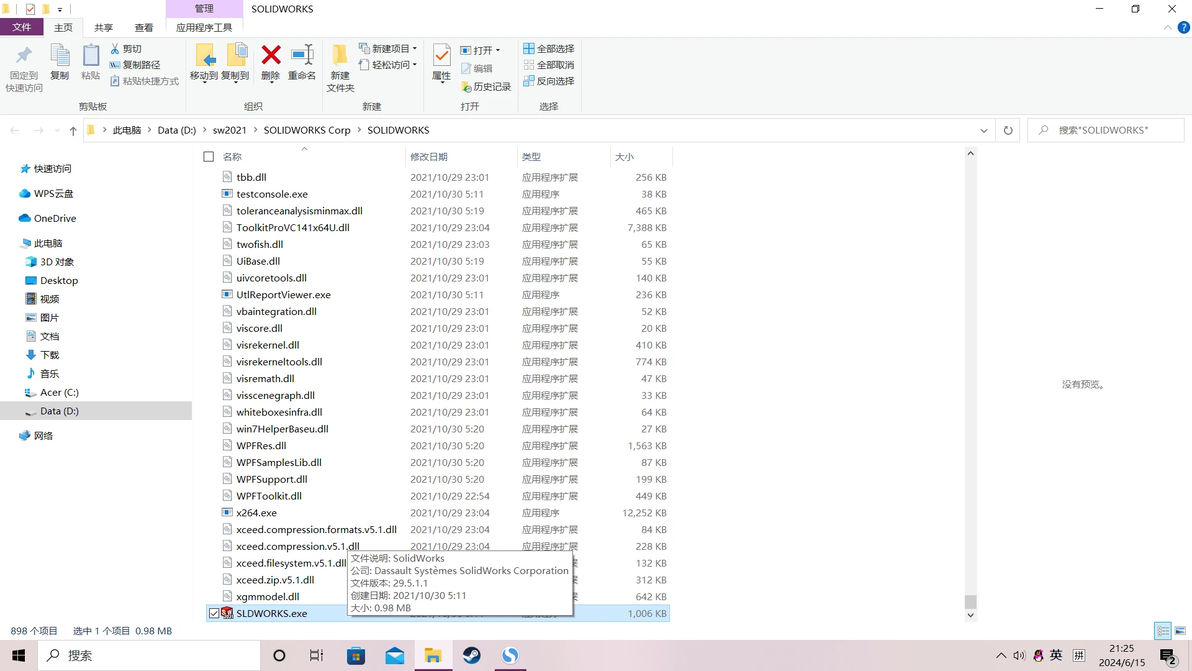Copy path ribbon command
Screen dimensions: 1192x671
tap(135, 65)
